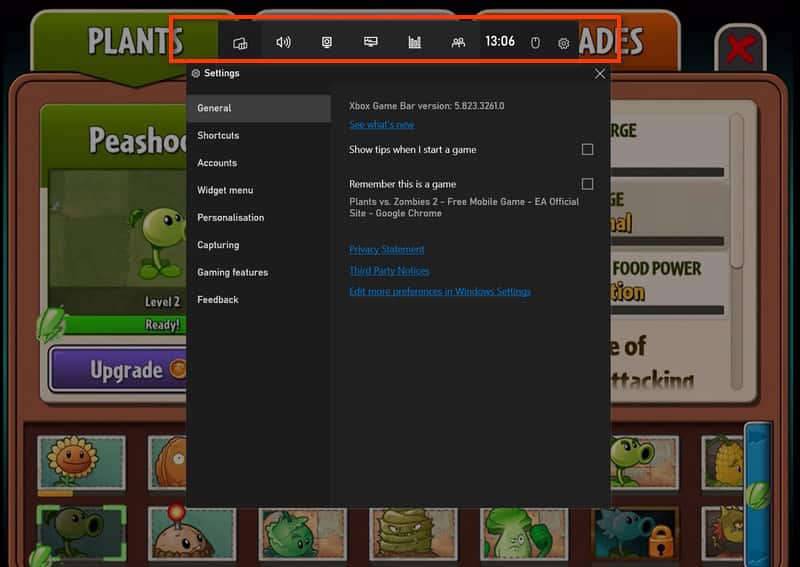
Task: Open the Accounts settings section
Action: point(259,163)
